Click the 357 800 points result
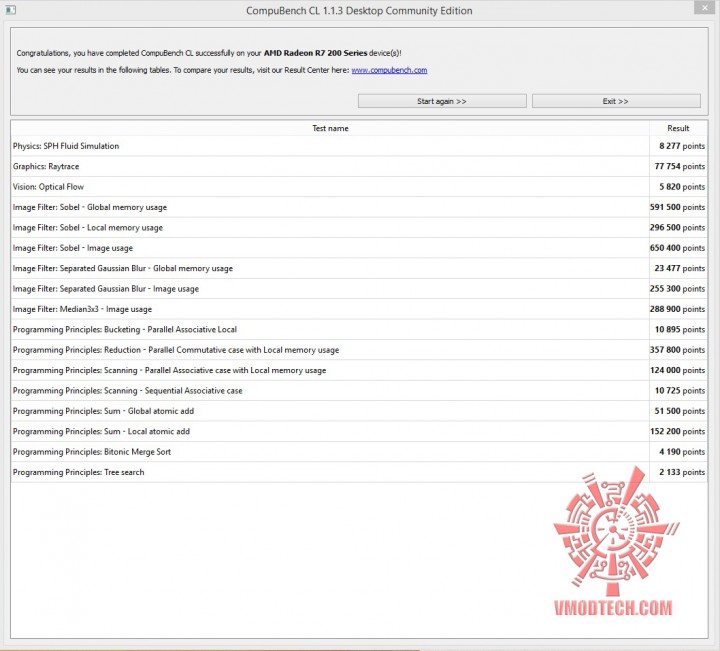720x651 pixels. click(677, 350)
